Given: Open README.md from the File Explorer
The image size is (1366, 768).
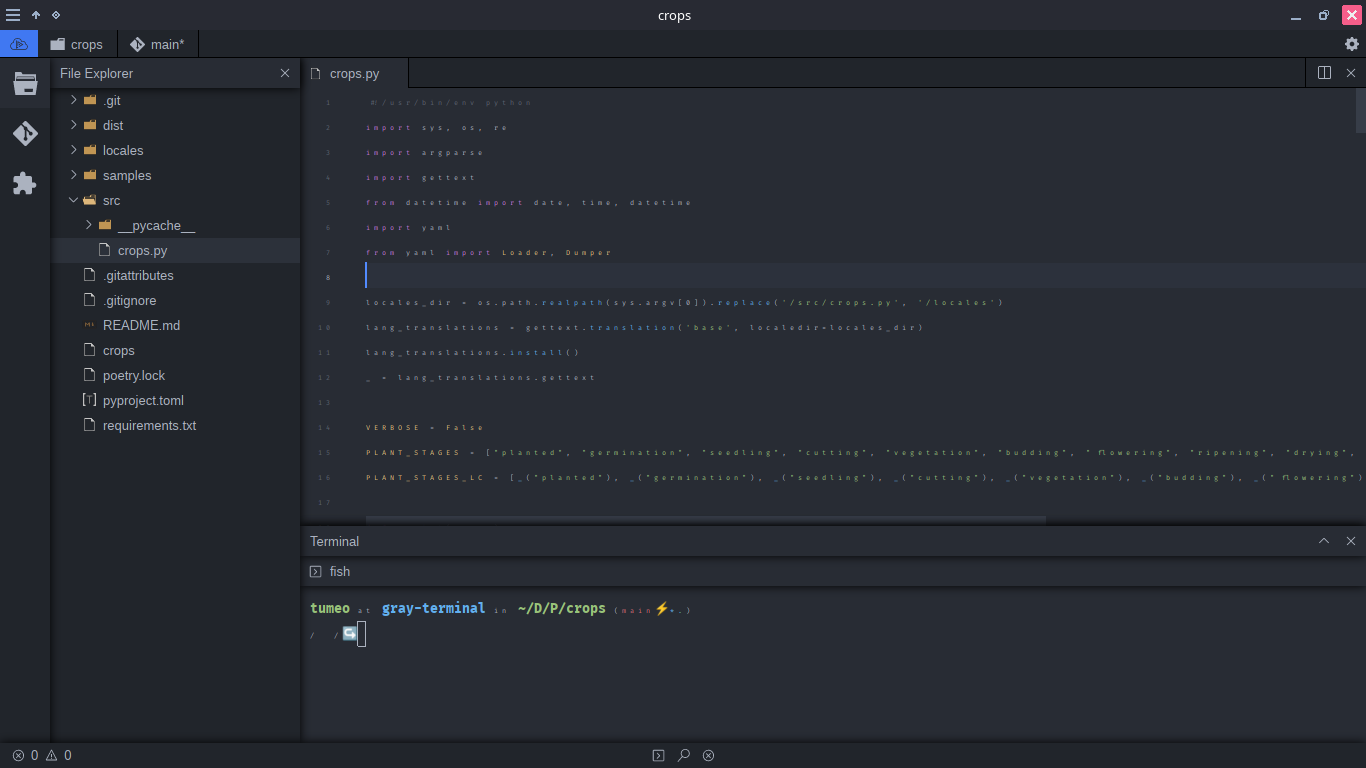Looking at the screenshot, I should tap(132, 325).
